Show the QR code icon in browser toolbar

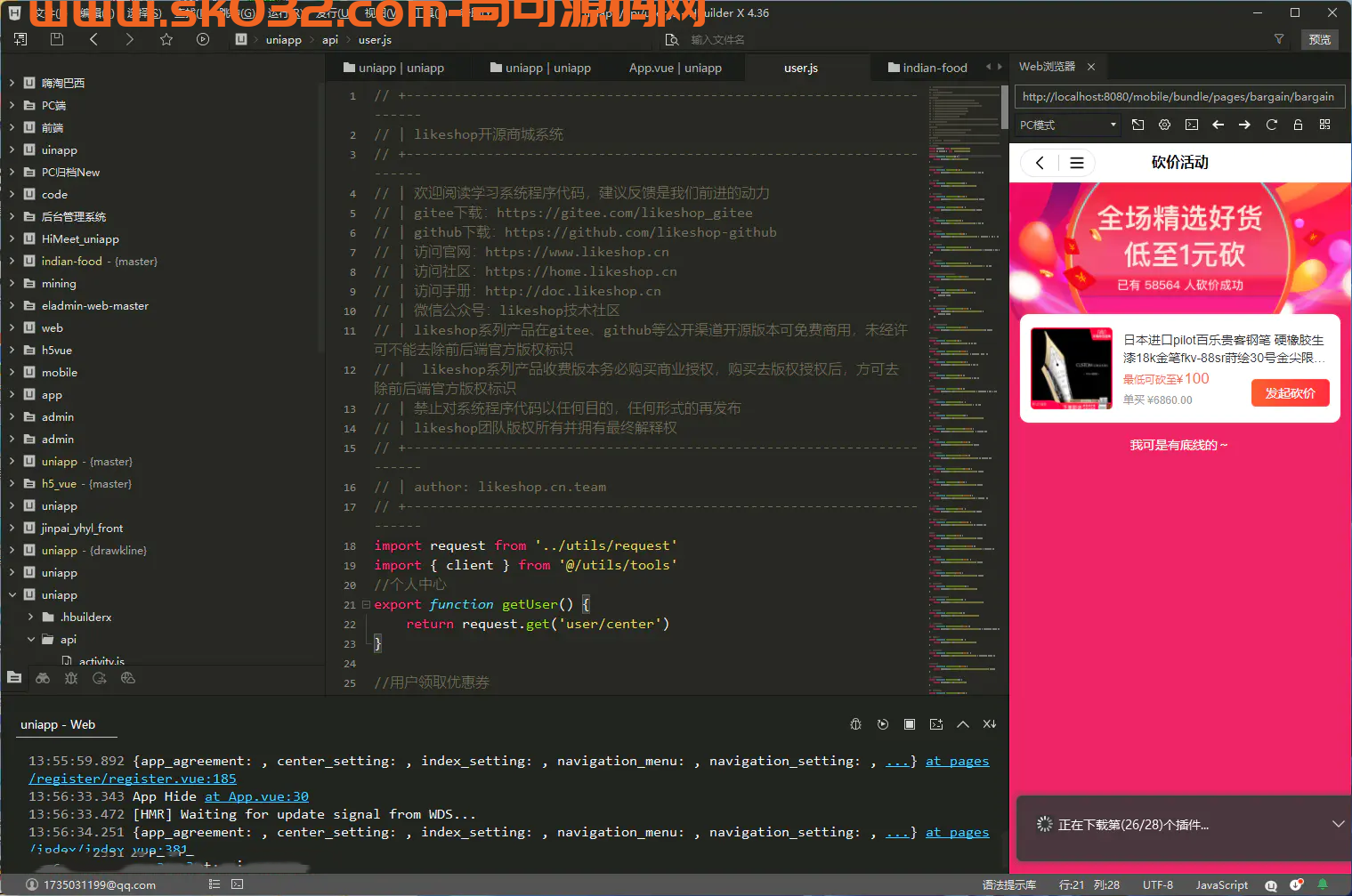coord(1324,125)
